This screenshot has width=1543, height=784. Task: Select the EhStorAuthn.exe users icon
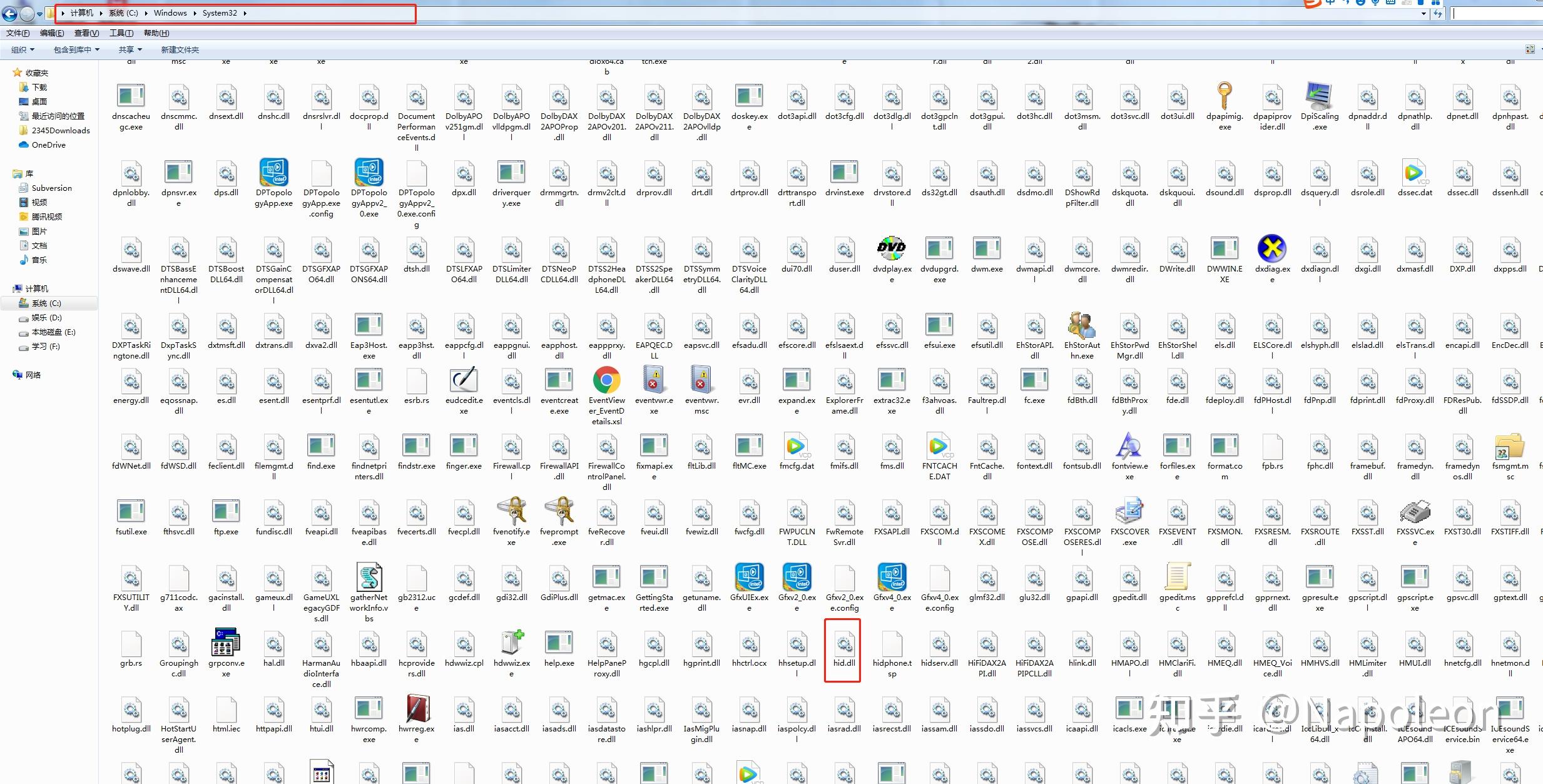point(1082,325)
